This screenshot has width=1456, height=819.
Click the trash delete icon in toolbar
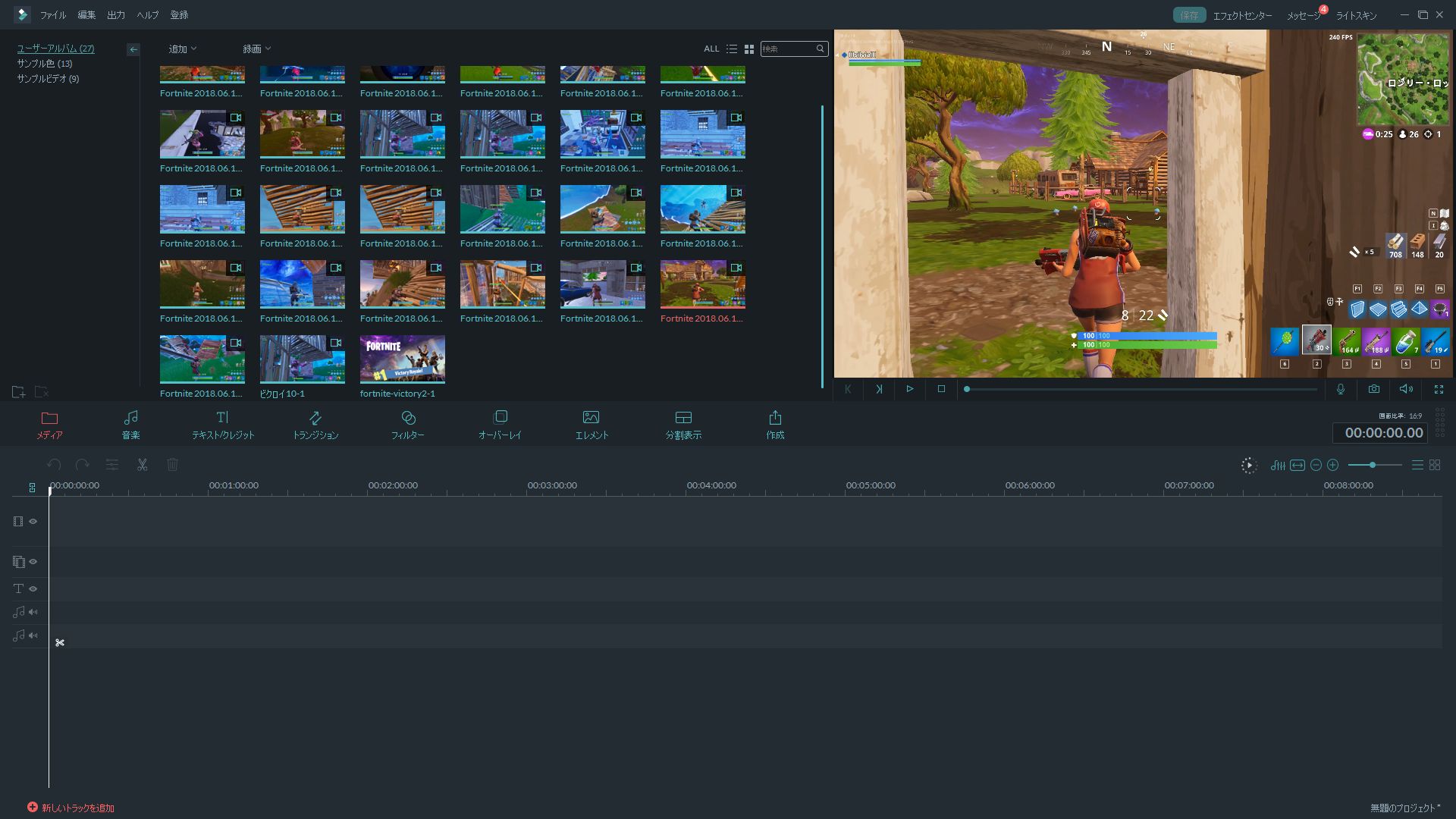(172, 464)
